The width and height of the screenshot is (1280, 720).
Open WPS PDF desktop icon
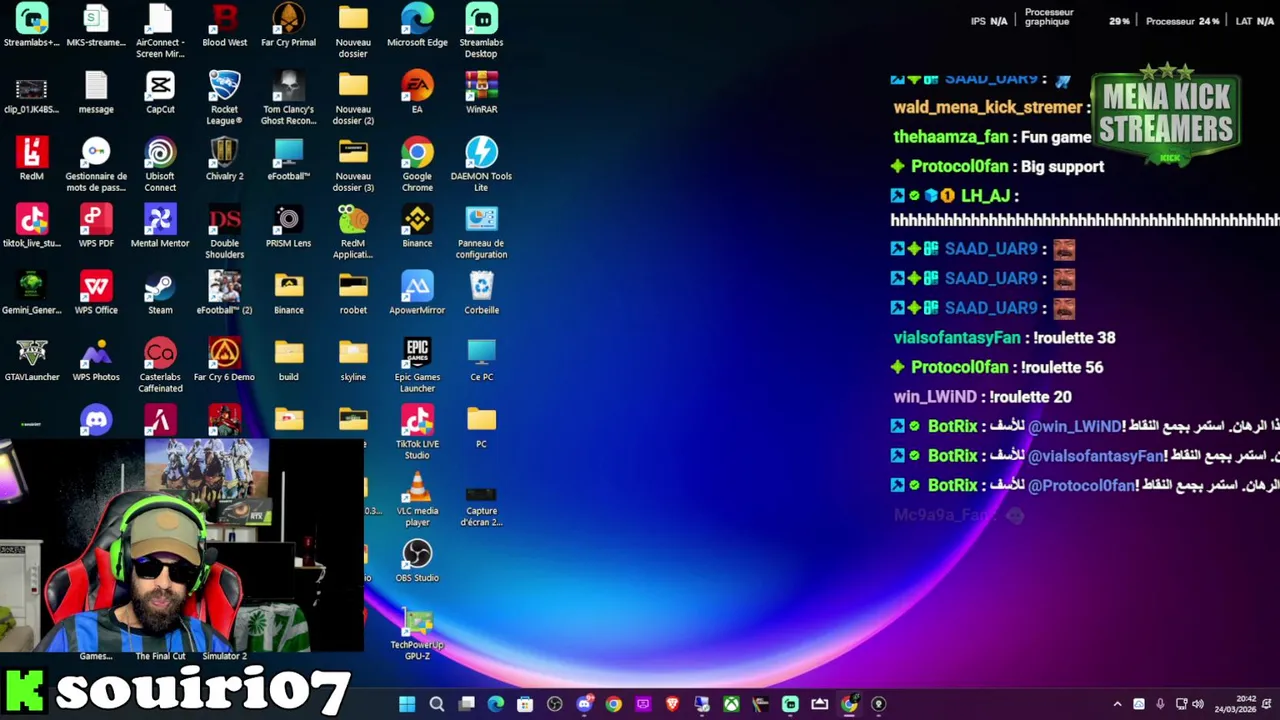click(x=96, y=227)
